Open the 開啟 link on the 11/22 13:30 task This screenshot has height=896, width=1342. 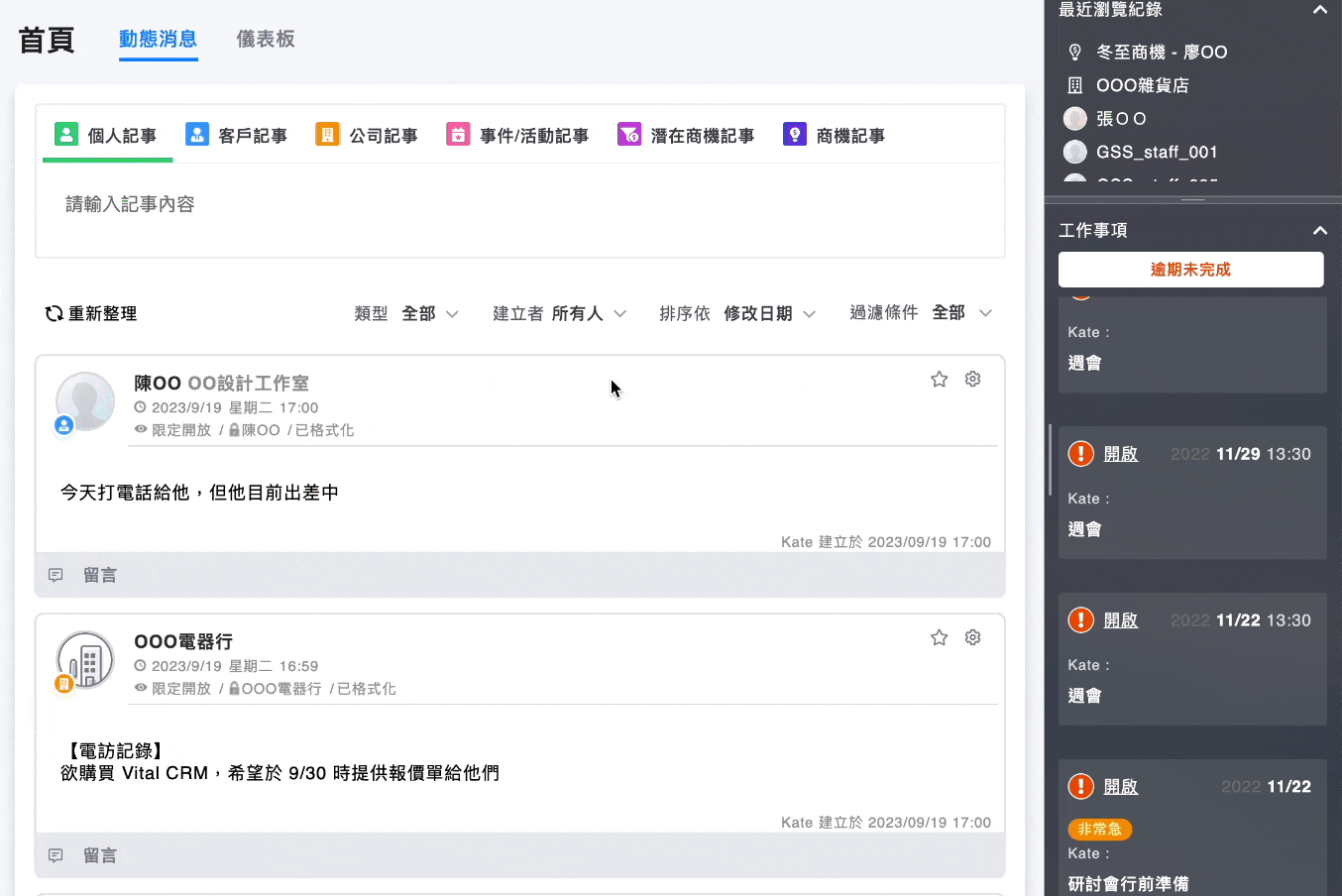[1121, 619]
